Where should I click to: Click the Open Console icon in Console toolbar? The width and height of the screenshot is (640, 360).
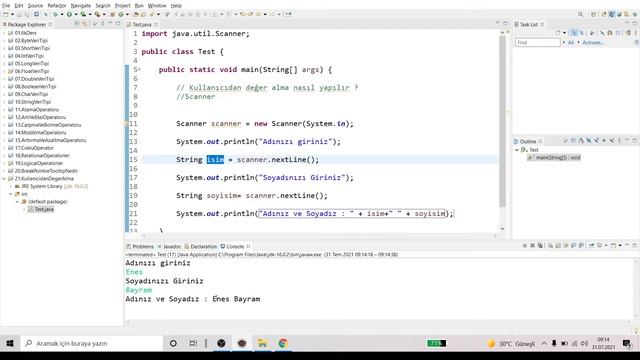pyautogui.click(x=614, y=245)
